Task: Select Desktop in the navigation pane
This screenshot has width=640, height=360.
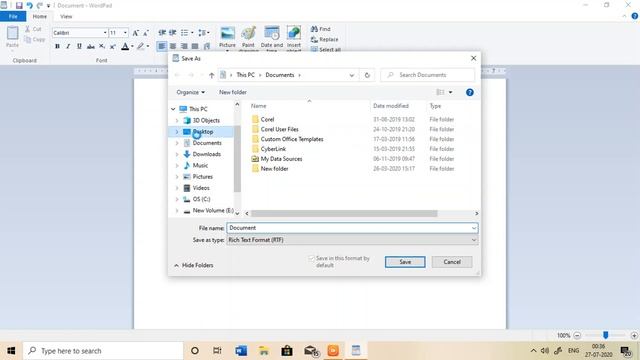Action: pyautogui.click(x=203, y=131)
